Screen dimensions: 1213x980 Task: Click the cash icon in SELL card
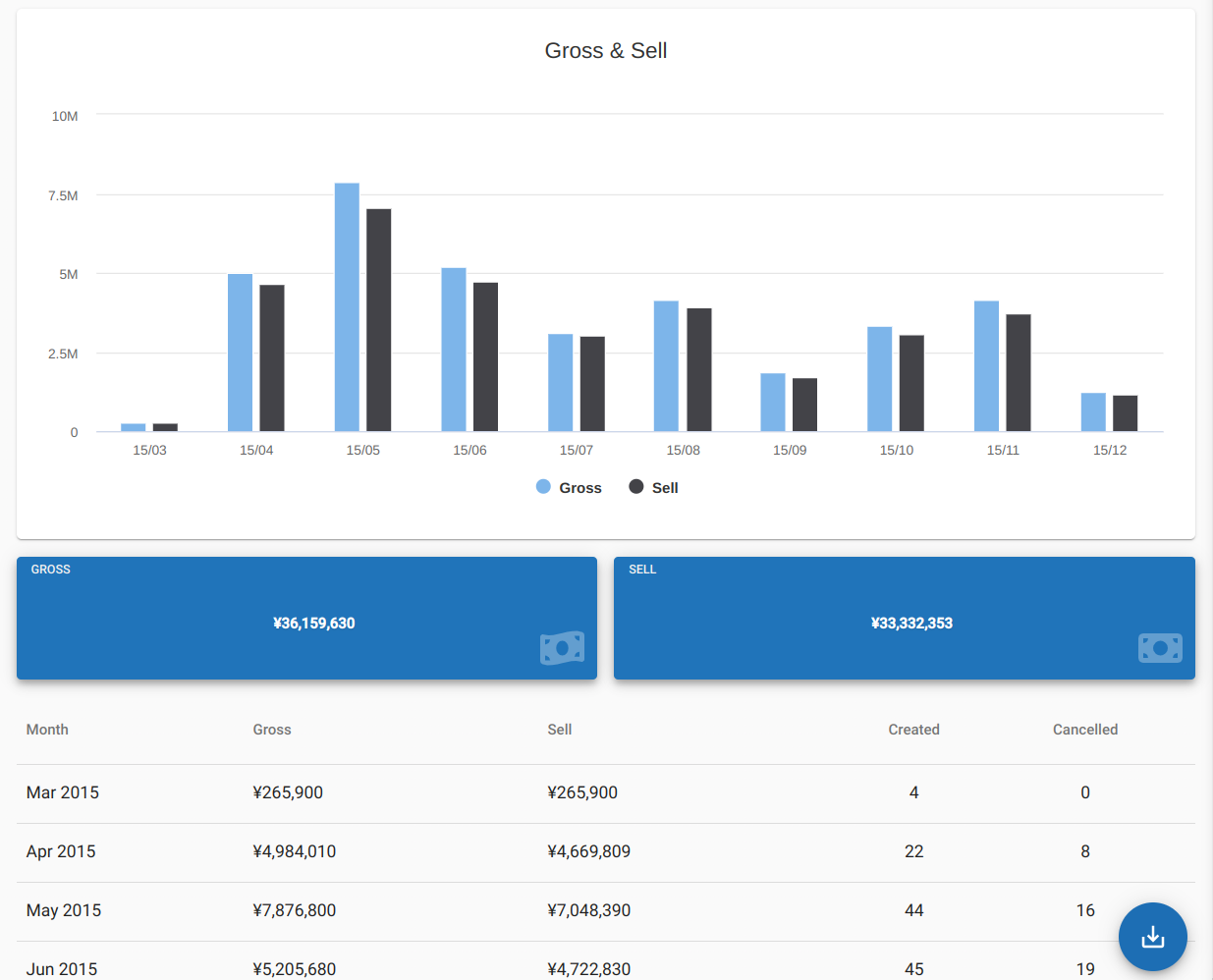pos(1160,648)
